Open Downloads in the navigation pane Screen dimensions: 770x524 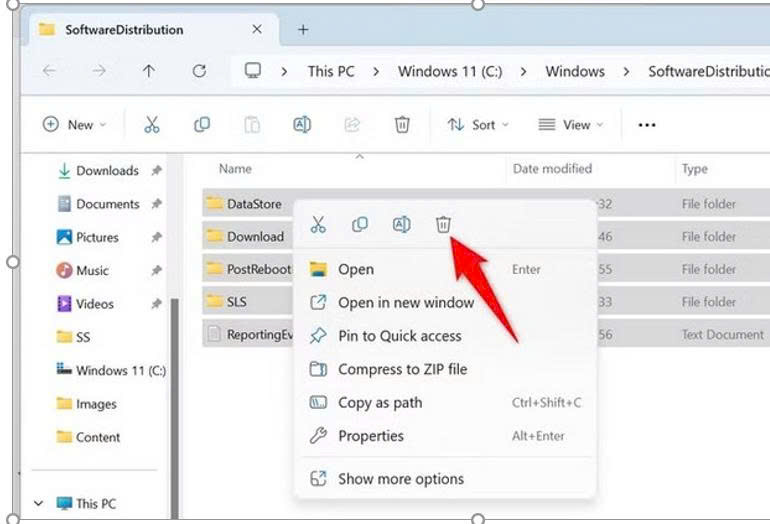coord(98,170)
